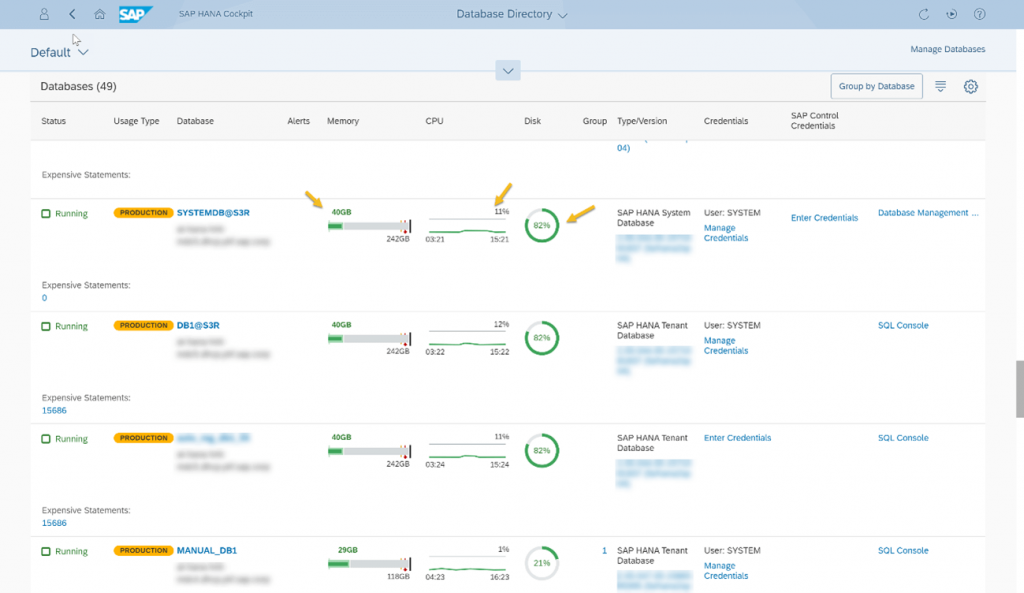Click the CPU trend chart for SYSTEMDB@S3R
The image size is (1024, 593).
[x=467, y=226]
